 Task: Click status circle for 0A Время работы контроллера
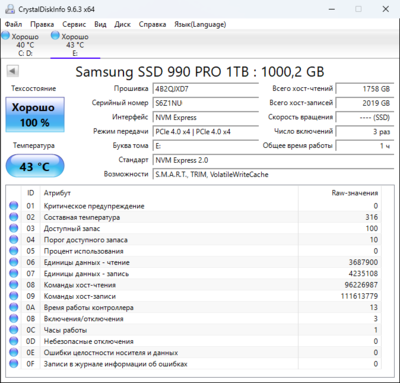click(14, 307)
